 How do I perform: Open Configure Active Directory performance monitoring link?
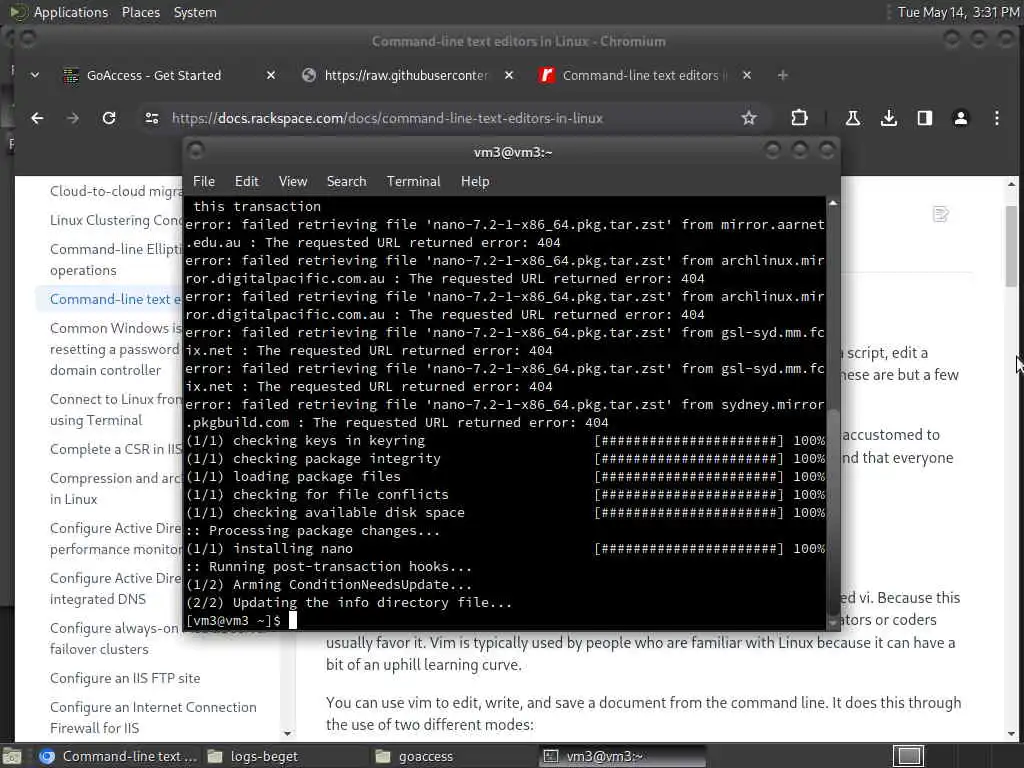(116, 538)
